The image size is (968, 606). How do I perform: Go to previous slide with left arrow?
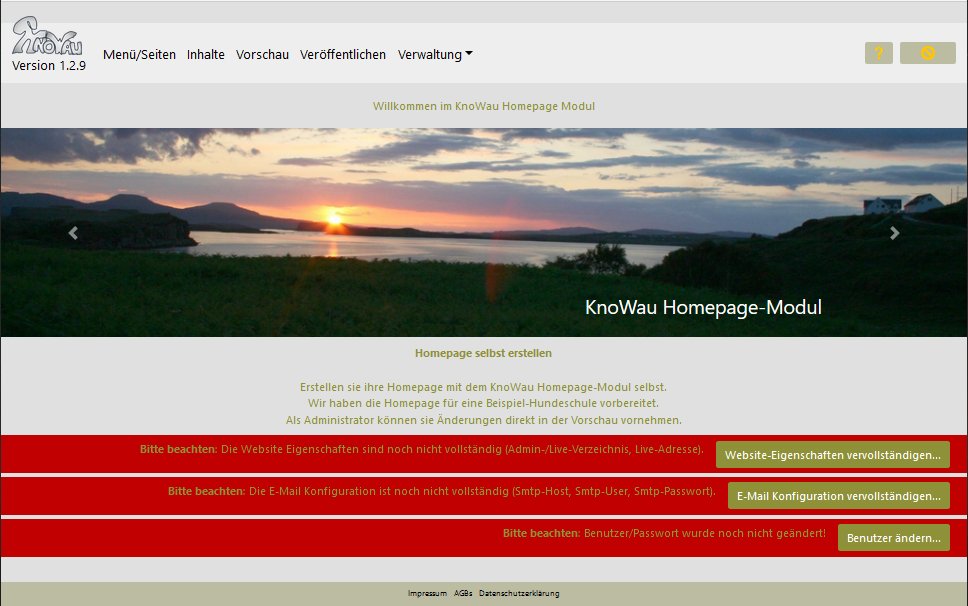tap(73, 233)
